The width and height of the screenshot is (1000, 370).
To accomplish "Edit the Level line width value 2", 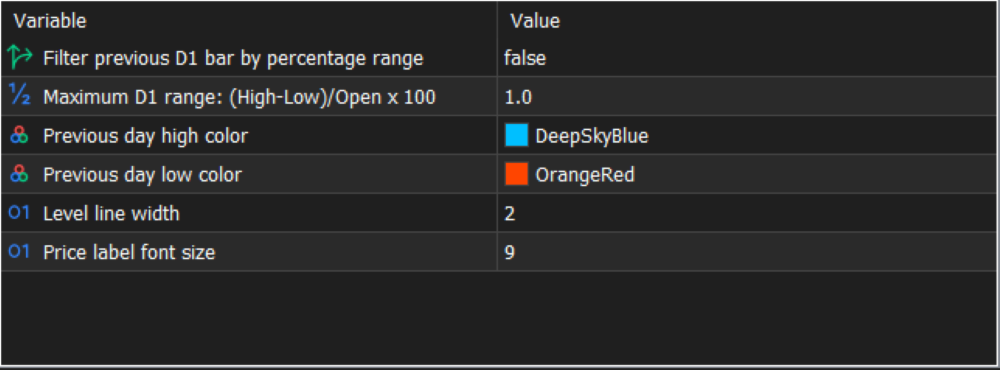I will (747, 213).
